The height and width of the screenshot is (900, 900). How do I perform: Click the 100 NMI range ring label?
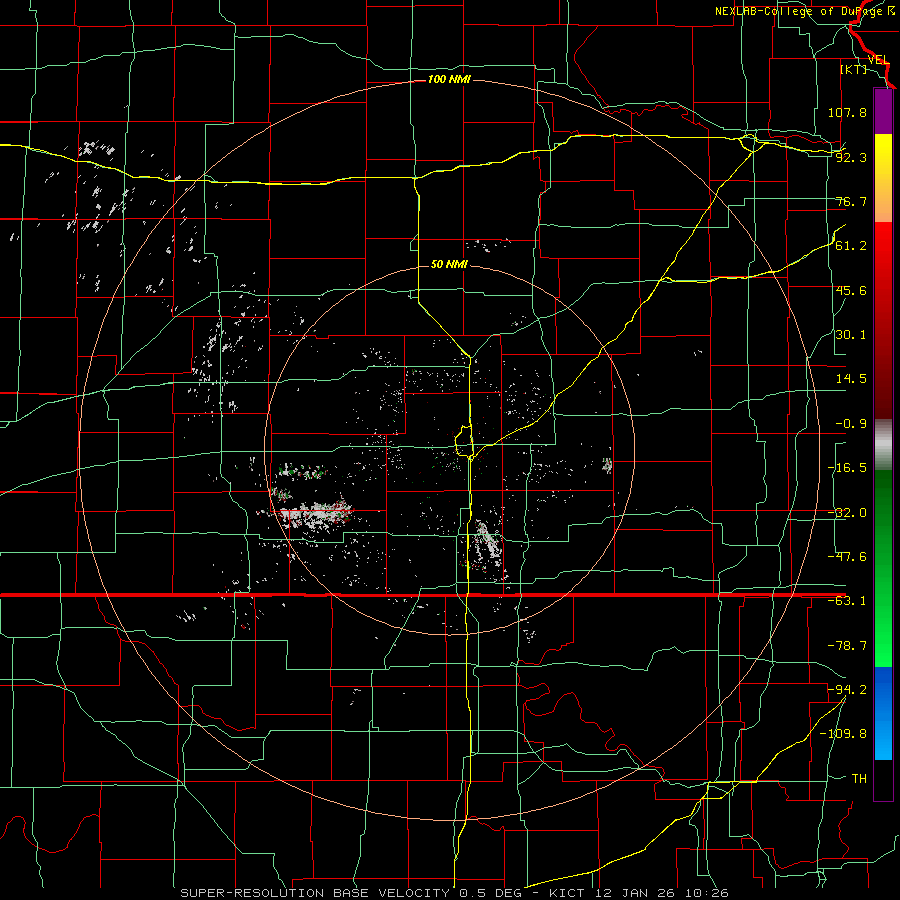click(x=449, y=79)
